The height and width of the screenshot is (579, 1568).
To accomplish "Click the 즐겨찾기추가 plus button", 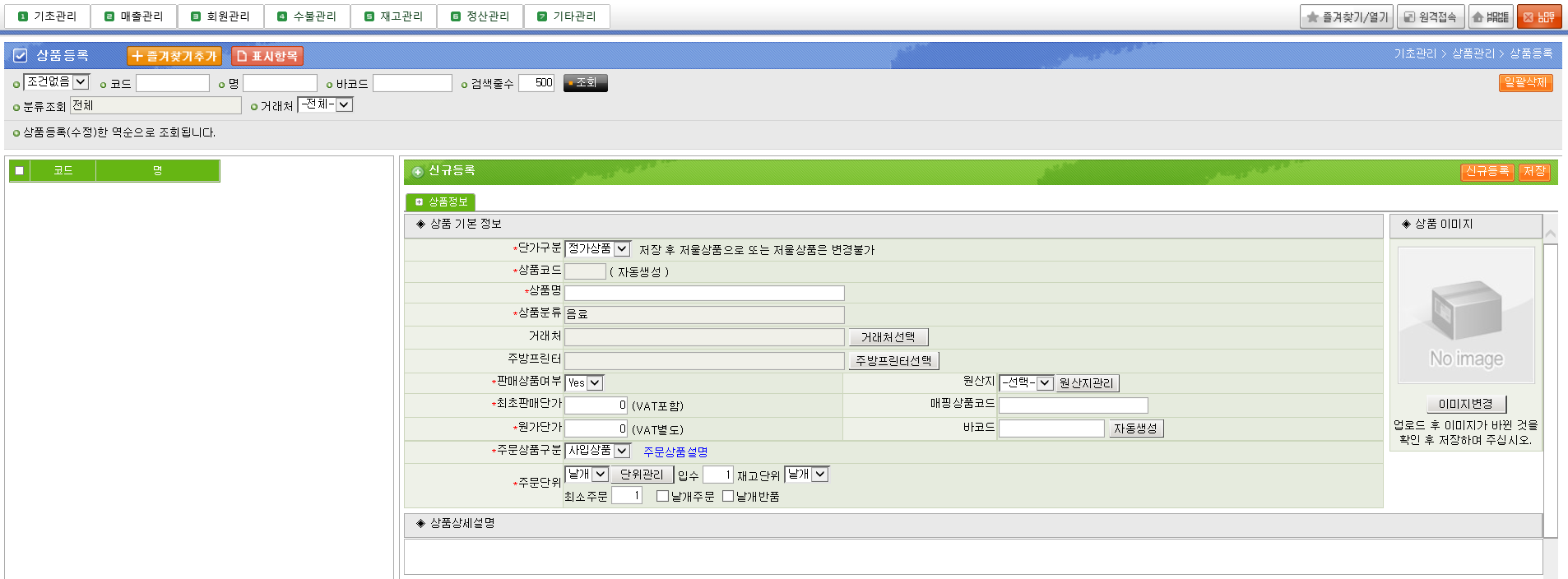I will point(174,56).
